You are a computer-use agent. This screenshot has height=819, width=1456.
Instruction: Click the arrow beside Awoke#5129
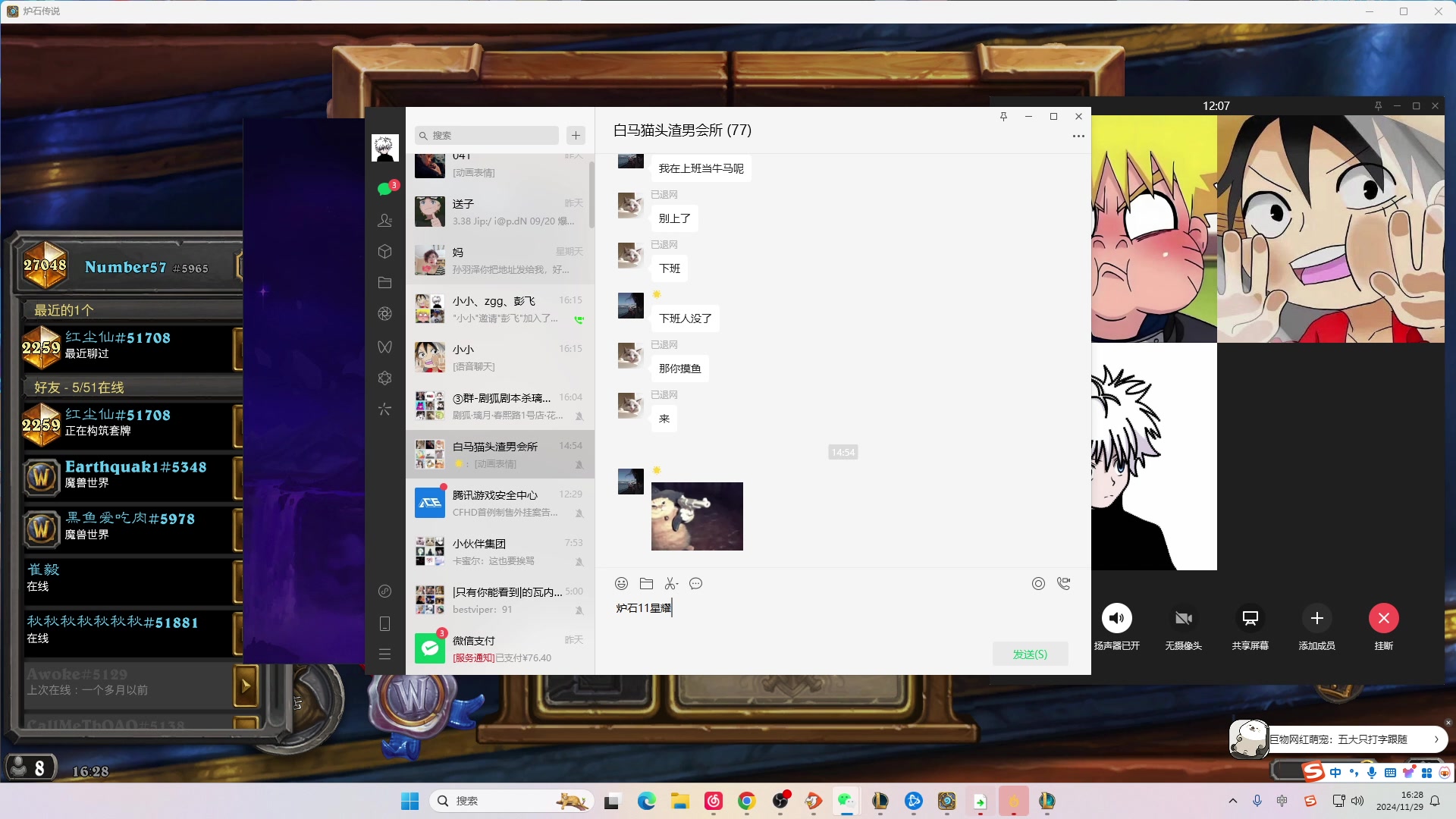(x=246, y=686)
